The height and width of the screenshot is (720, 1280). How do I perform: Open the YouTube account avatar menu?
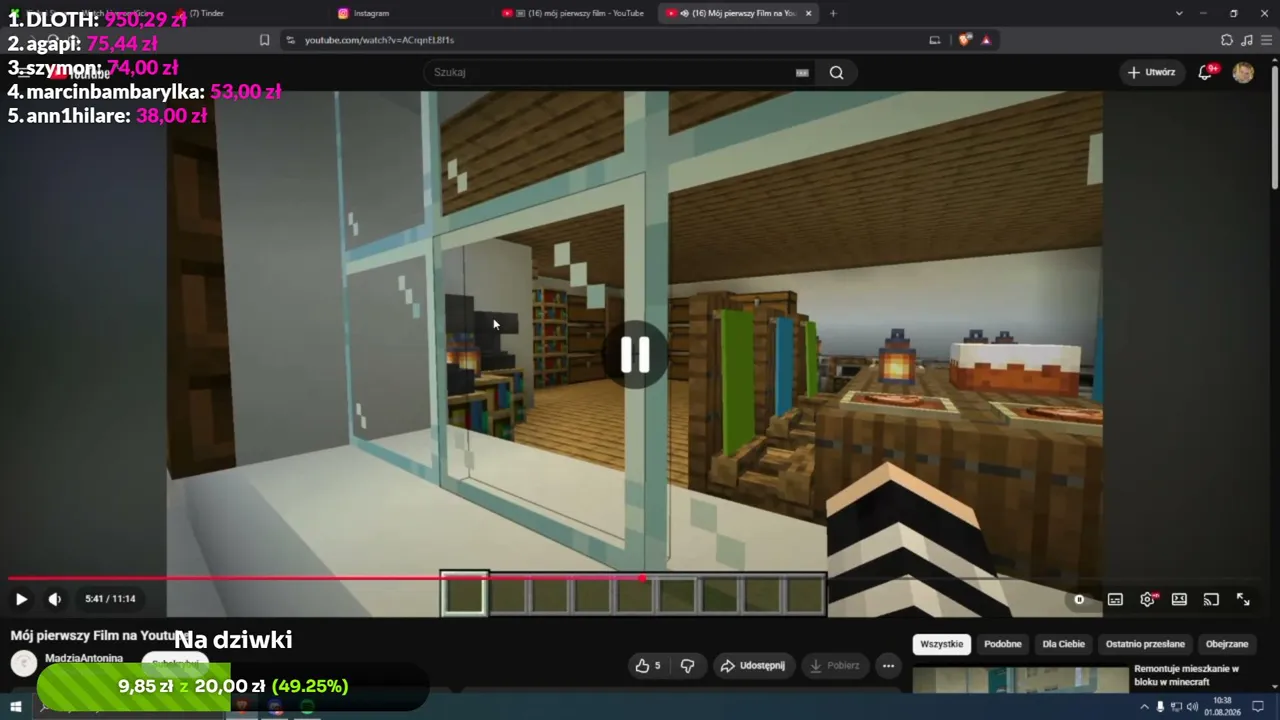tap(1243, 72)
